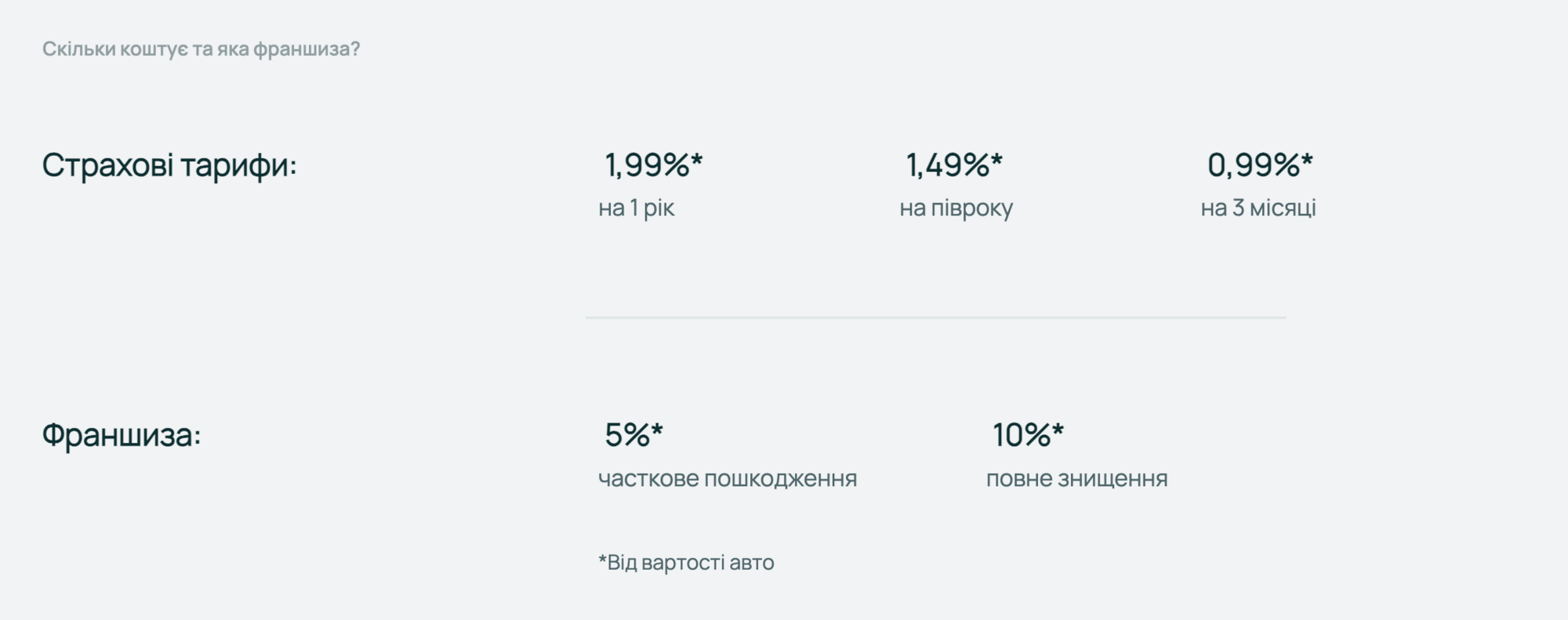Click the "Страхові тарифи:" label
Image resolution: width=1568 pixels, height=620 pixels.
[169, 165]
